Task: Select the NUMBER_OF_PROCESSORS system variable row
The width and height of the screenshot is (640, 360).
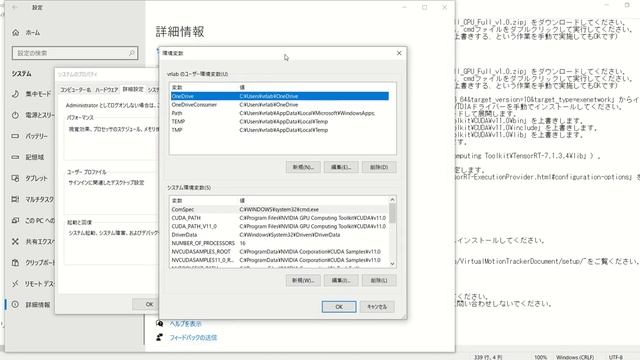Action: click(280, 243)
